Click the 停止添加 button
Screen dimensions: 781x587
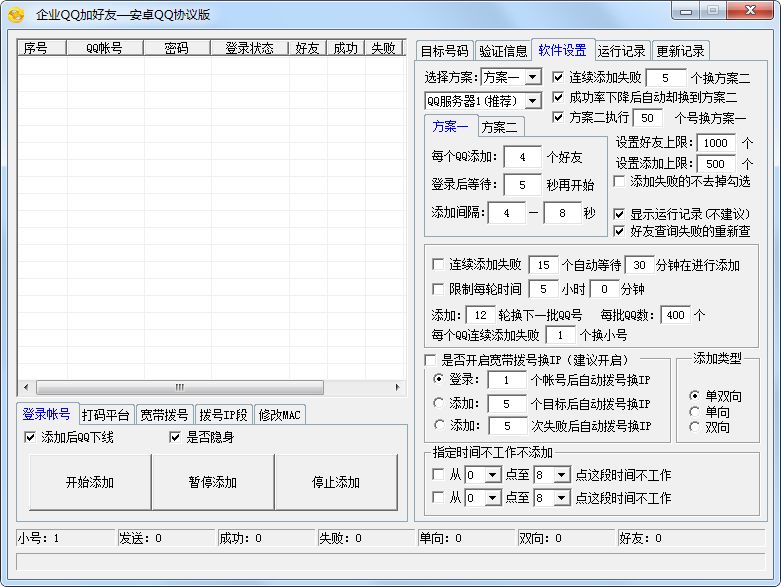336,482
